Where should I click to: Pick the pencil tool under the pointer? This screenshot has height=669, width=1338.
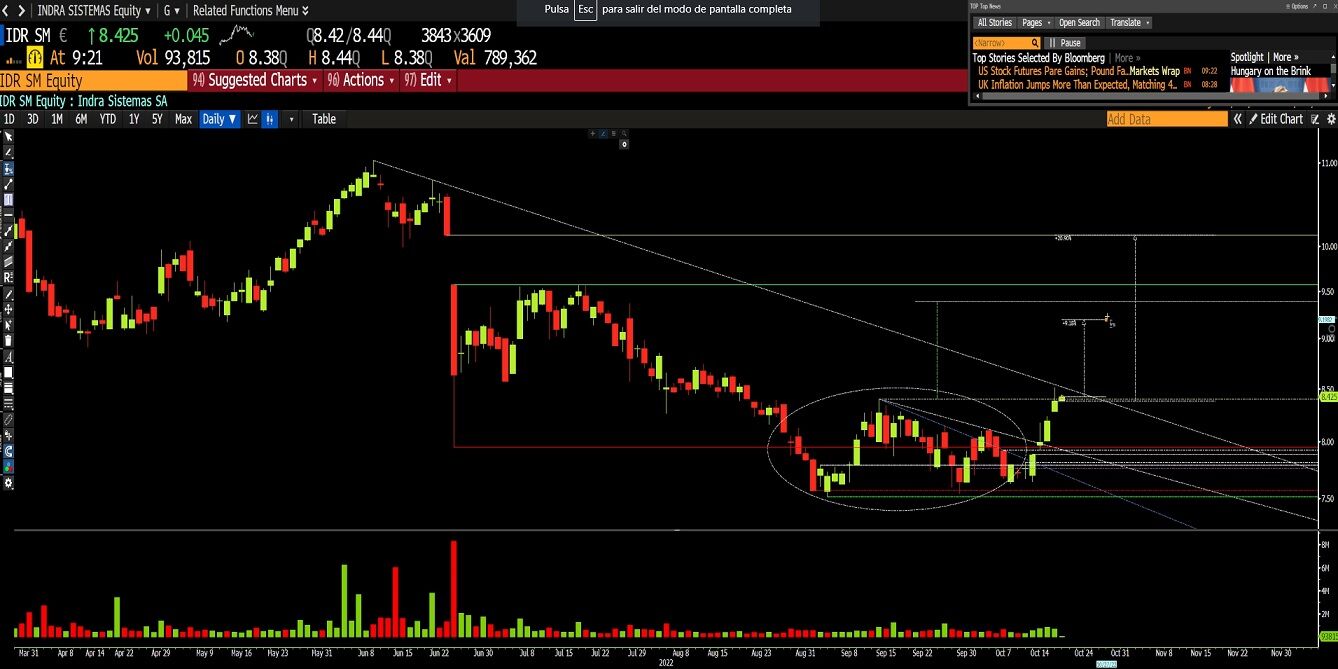point(8,153)
